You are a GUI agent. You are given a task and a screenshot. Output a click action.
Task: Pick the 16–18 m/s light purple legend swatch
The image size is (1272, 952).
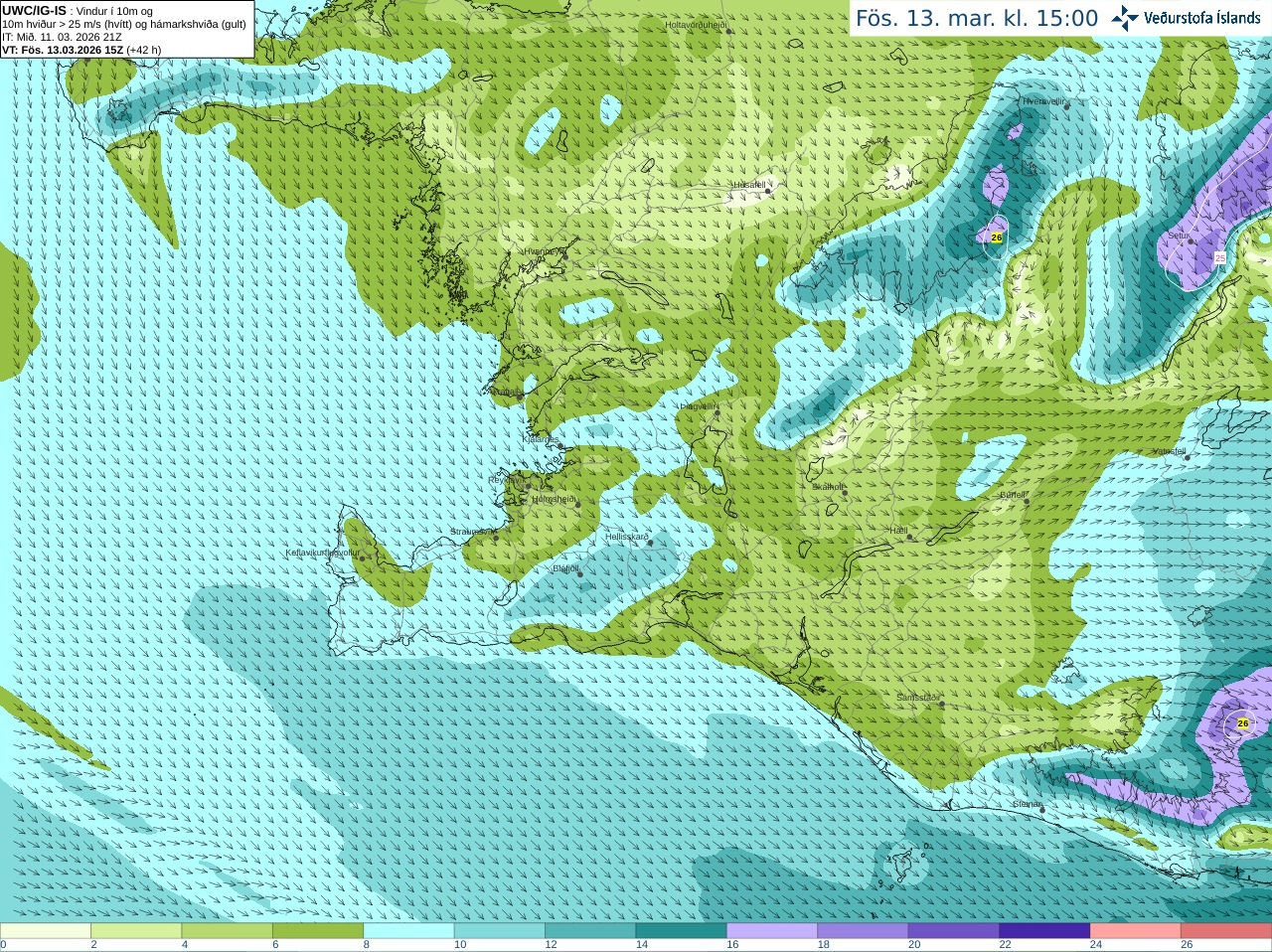pos(772,931)
